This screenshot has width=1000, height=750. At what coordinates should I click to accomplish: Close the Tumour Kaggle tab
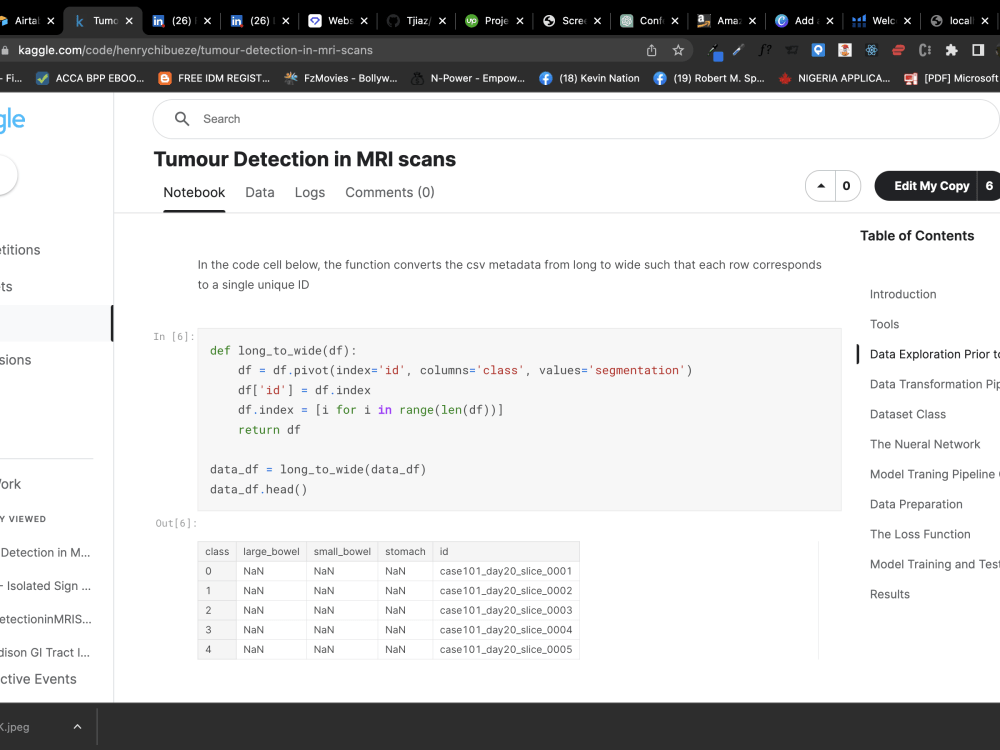coord(129,21)
